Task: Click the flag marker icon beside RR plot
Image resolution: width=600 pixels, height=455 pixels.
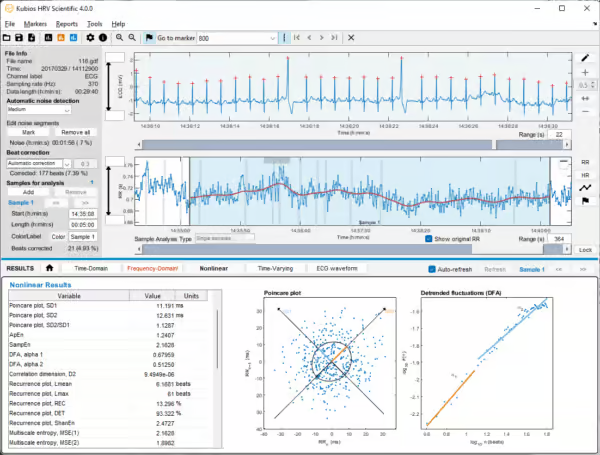Action: [585, 200]
